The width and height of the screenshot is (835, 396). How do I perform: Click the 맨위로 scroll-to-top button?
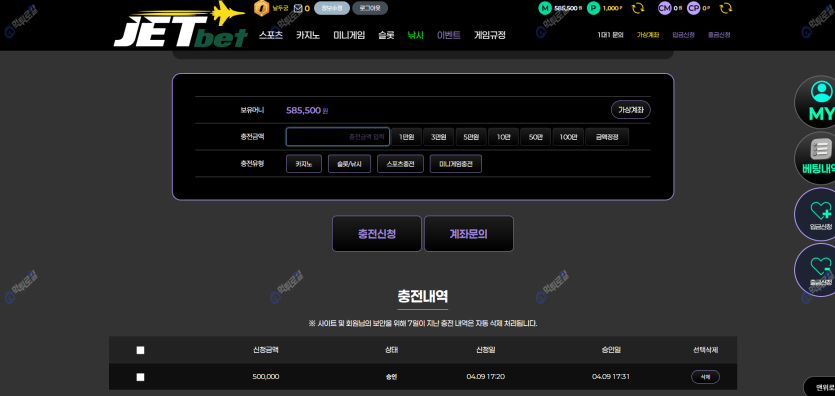point(820,387)
